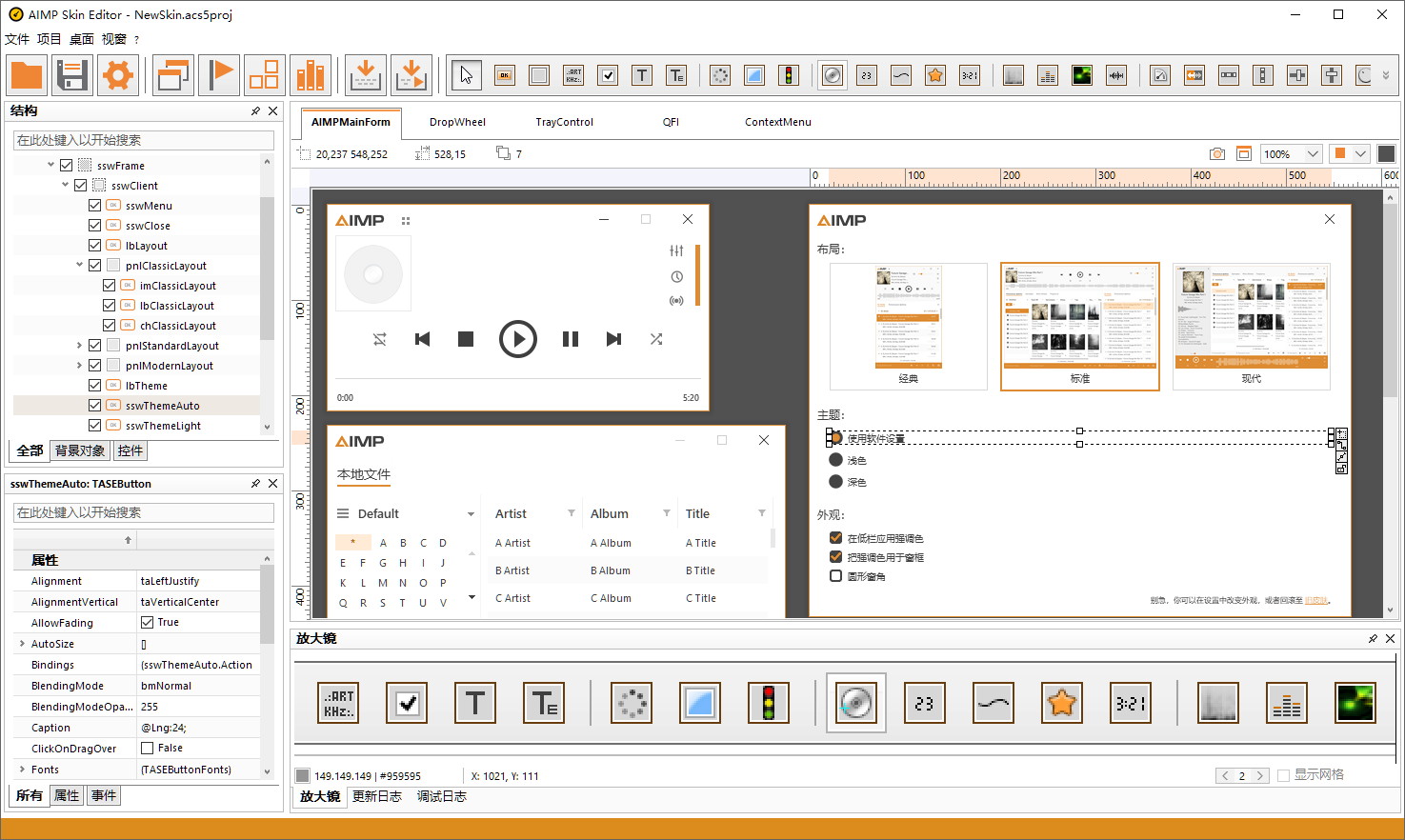
Task: Switch to the TrayControl tab
Action: point(564,122)
